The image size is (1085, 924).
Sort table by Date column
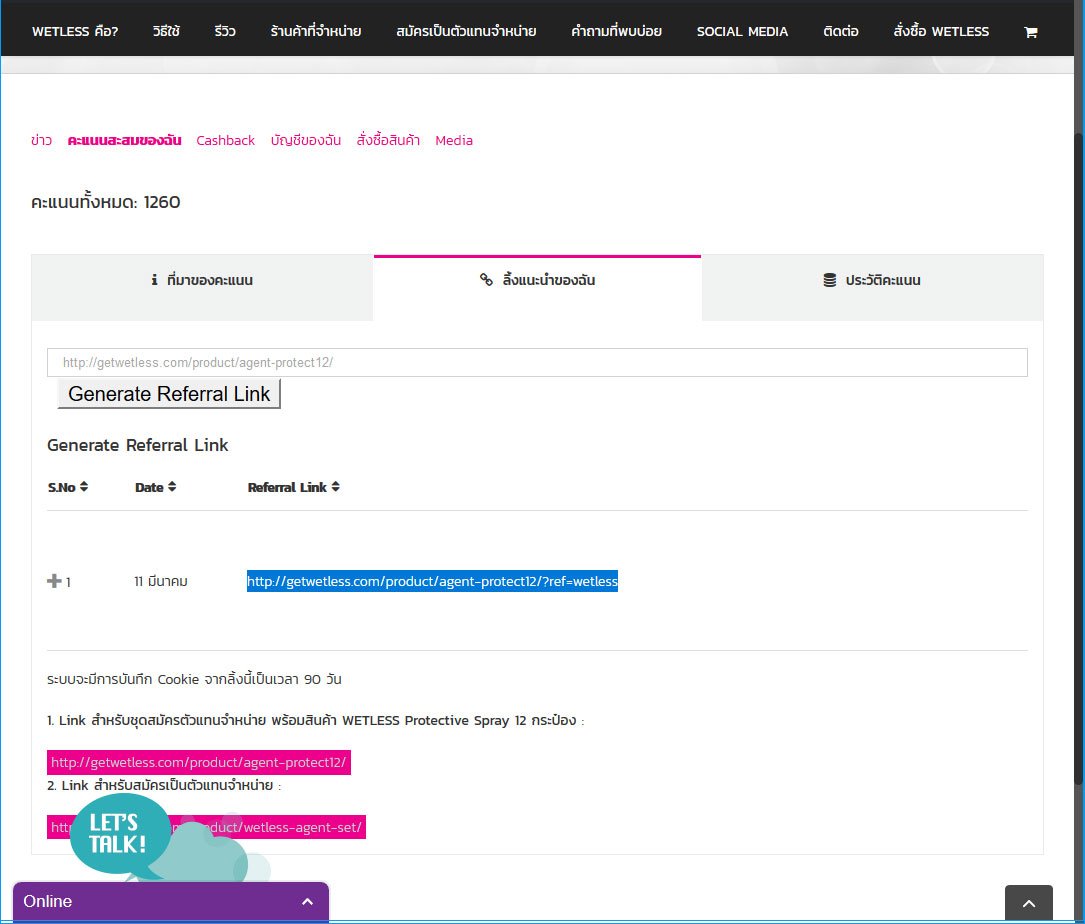coord(154,487)
